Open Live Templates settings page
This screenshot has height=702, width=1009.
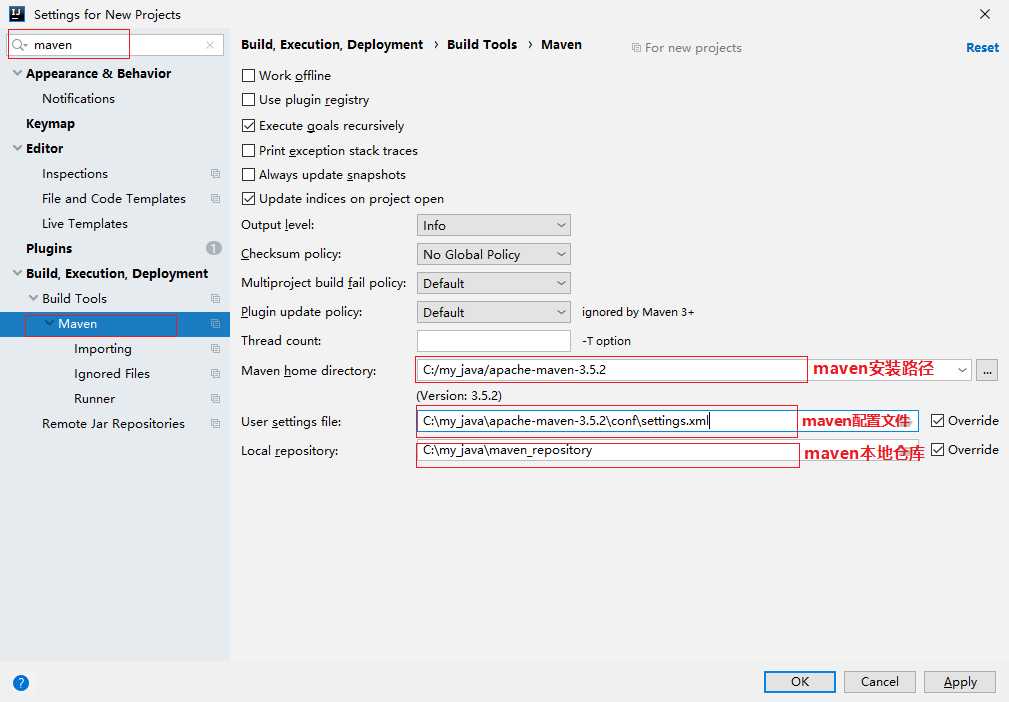click(x=85, y=224)
